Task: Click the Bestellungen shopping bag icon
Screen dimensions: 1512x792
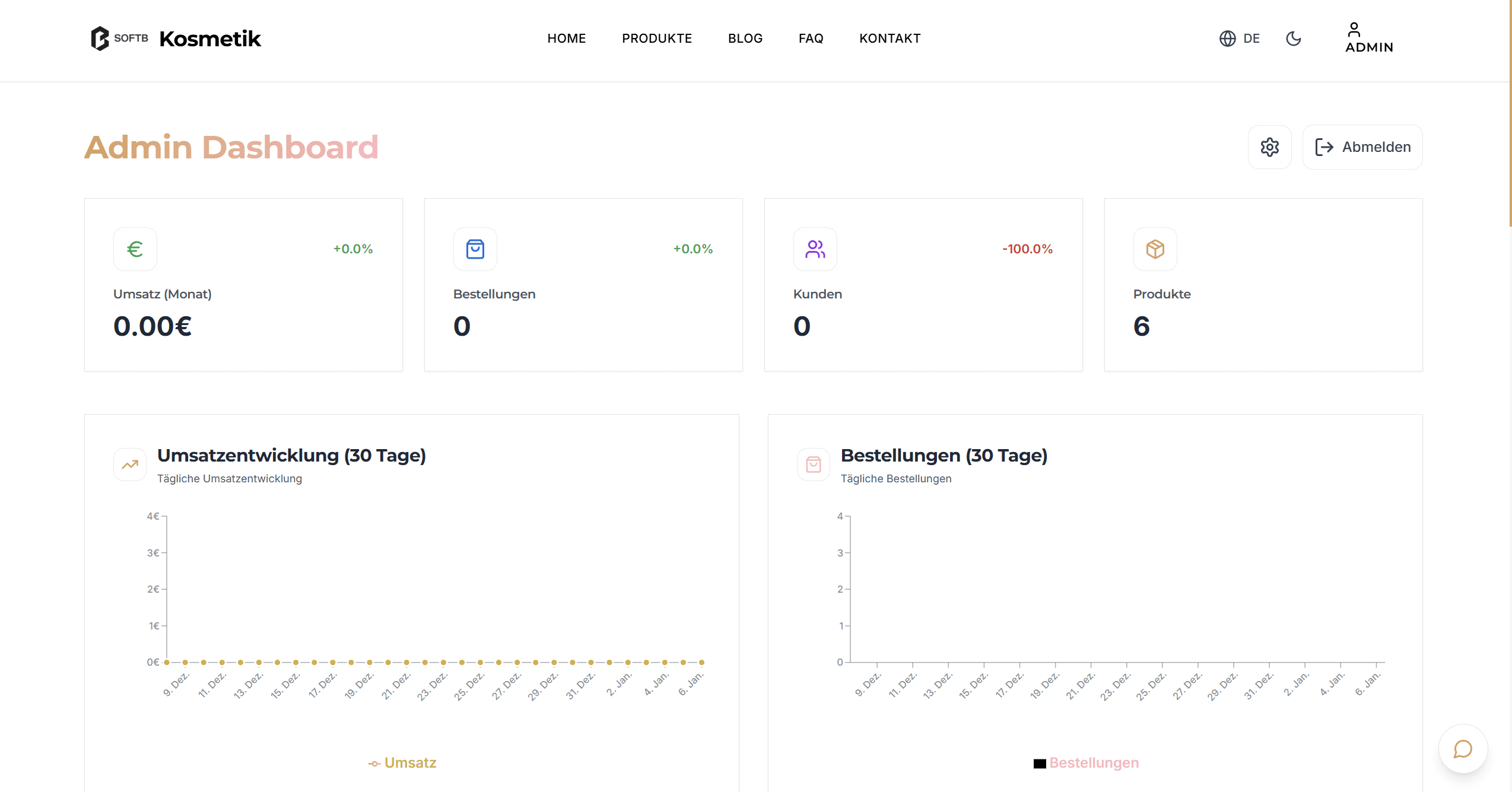Action: [475, 249]
